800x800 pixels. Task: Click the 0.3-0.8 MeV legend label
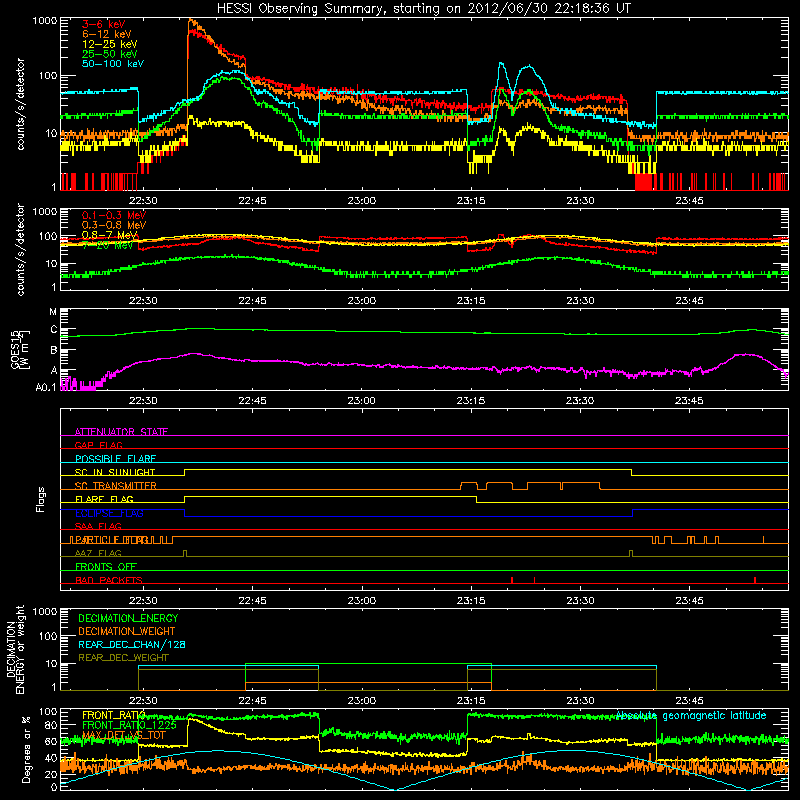click(x=114, y=225)
